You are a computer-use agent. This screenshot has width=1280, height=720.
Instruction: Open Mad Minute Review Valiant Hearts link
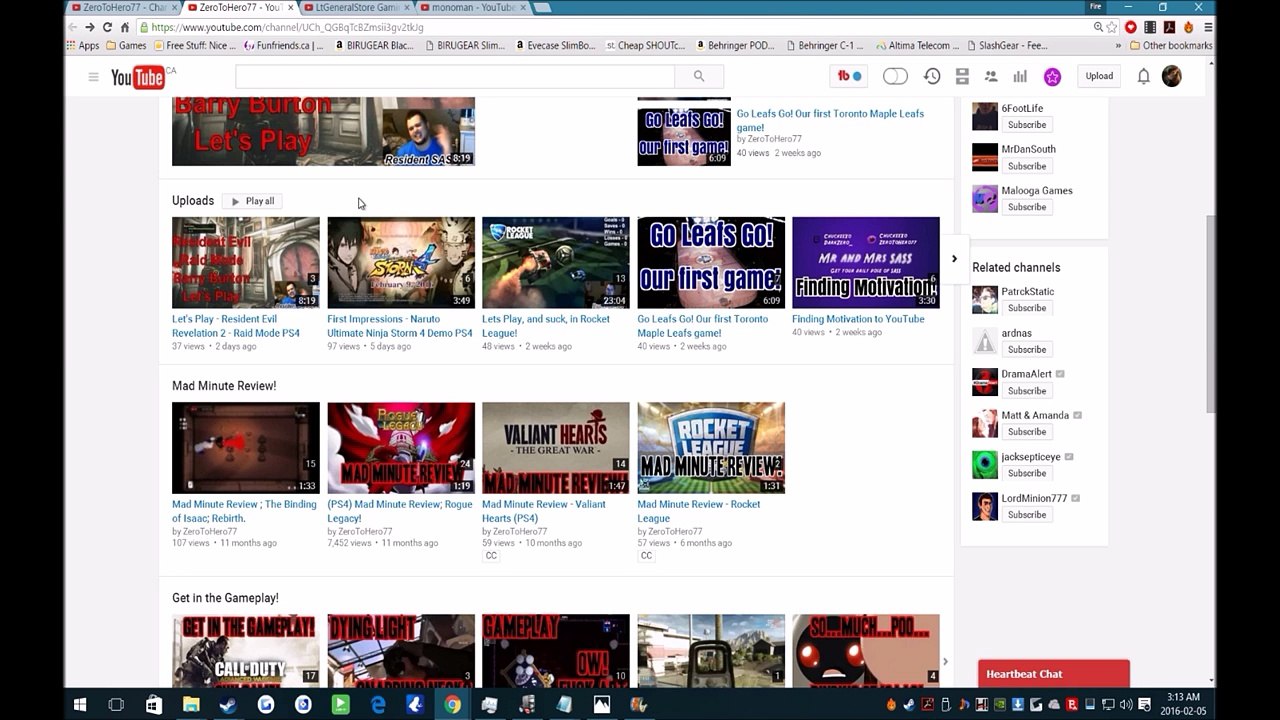coord(544,511)
